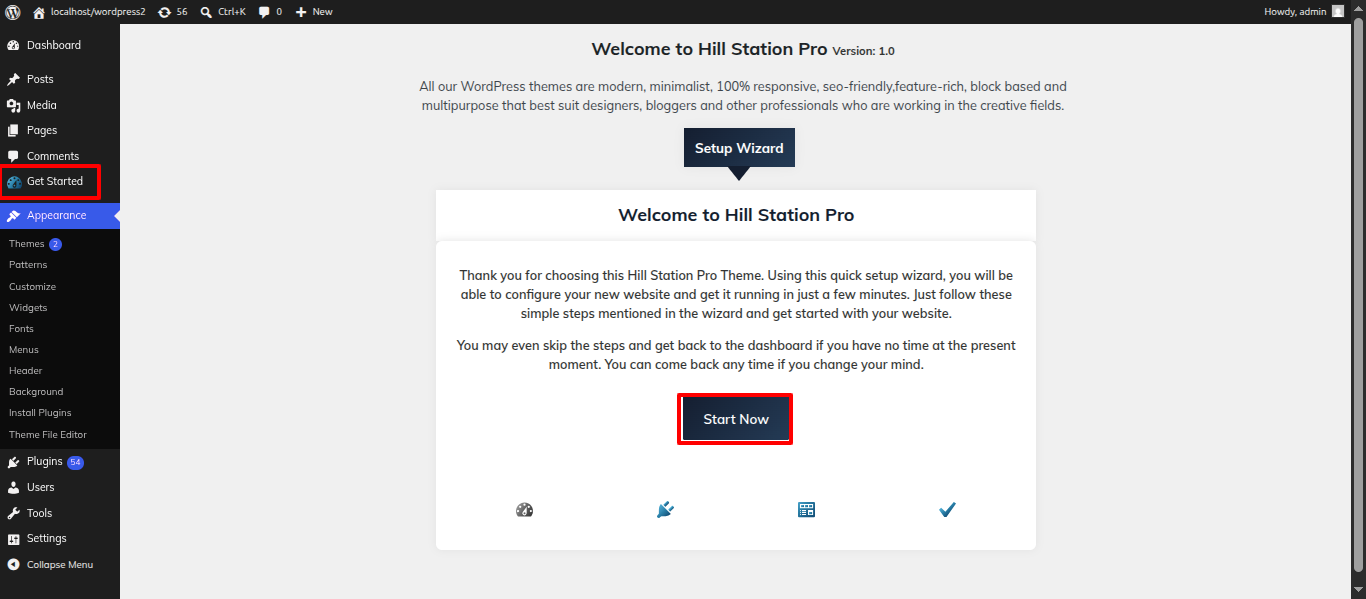Click the wizard checkmark finish step icon
This screenshot has height=599, width=1366.
coord(947,510)
